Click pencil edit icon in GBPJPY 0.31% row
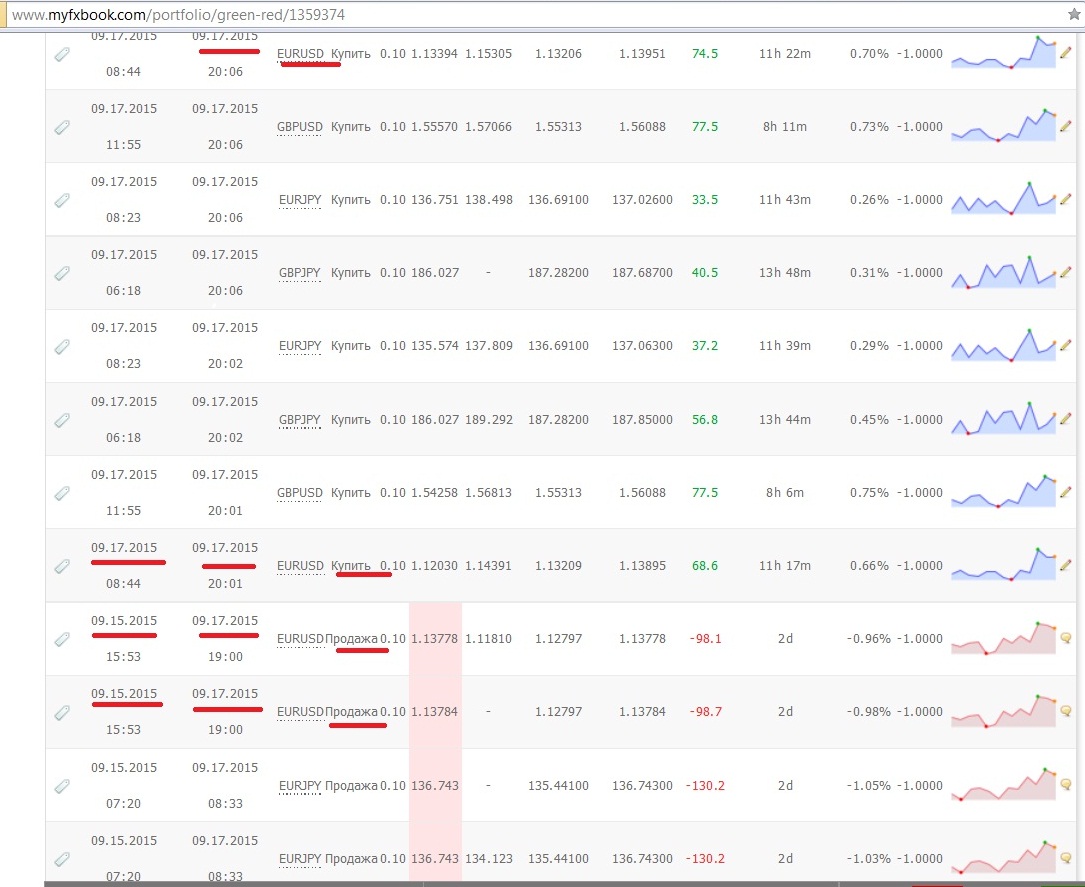1085x887 pixels. point(1066,272)
